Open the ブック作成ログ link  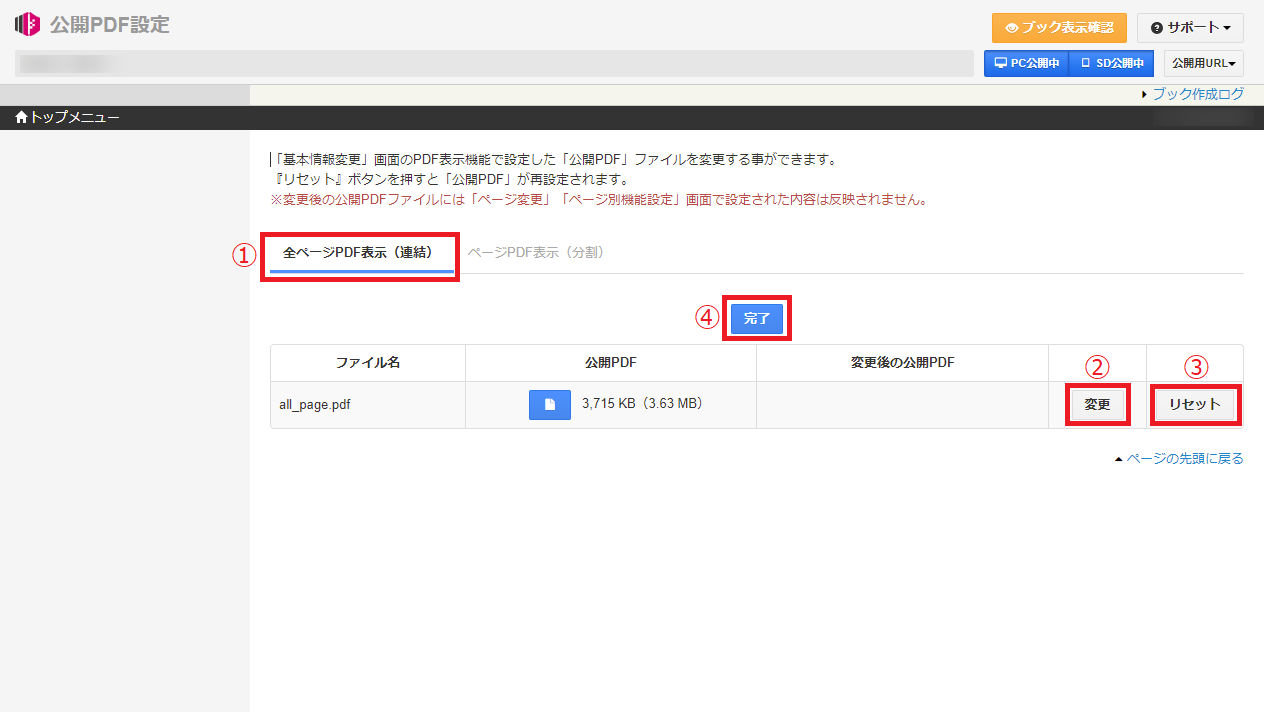(x=1197, y=94)
